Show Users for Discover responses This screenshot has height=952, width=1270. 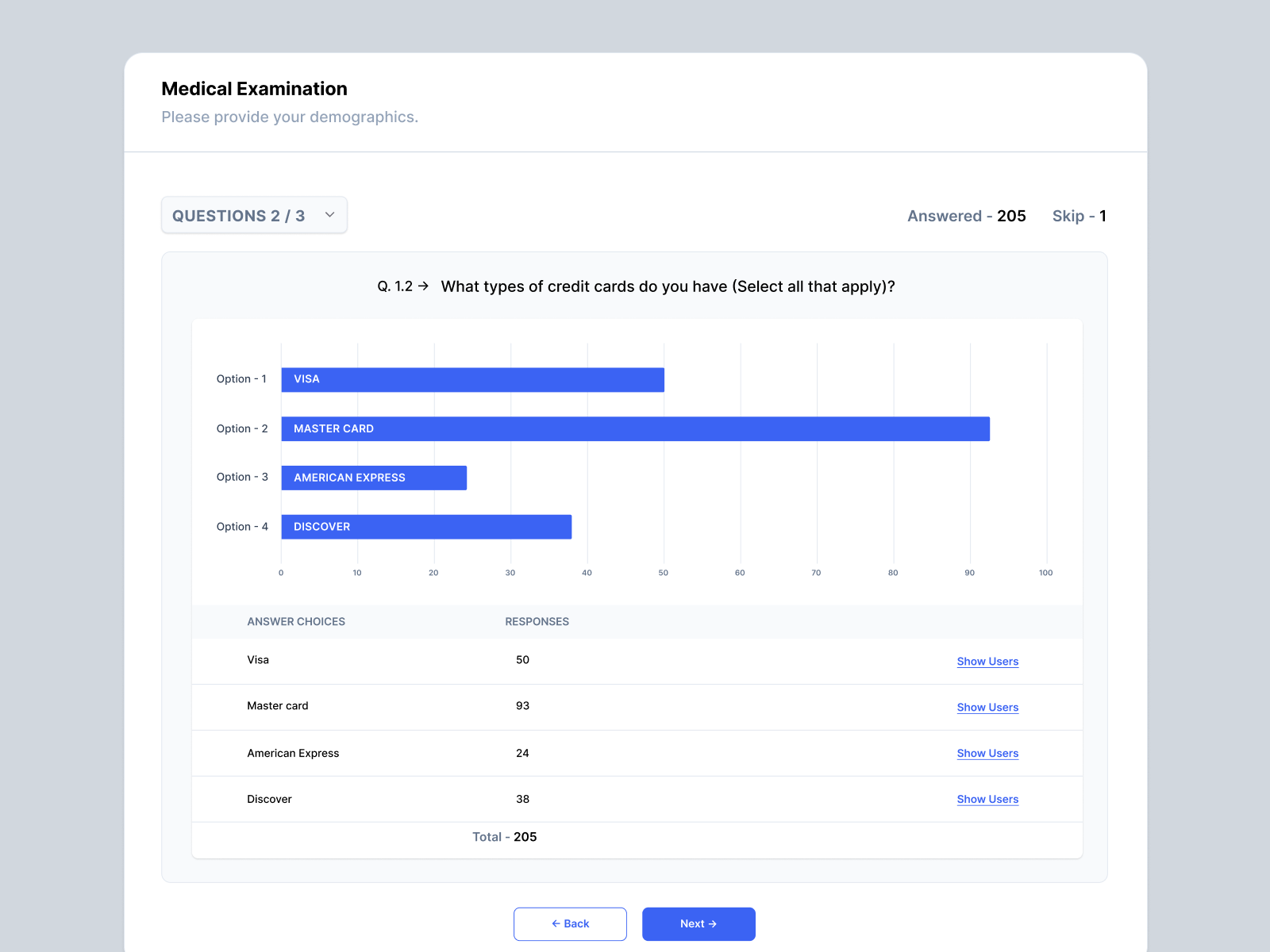(987, 799)
